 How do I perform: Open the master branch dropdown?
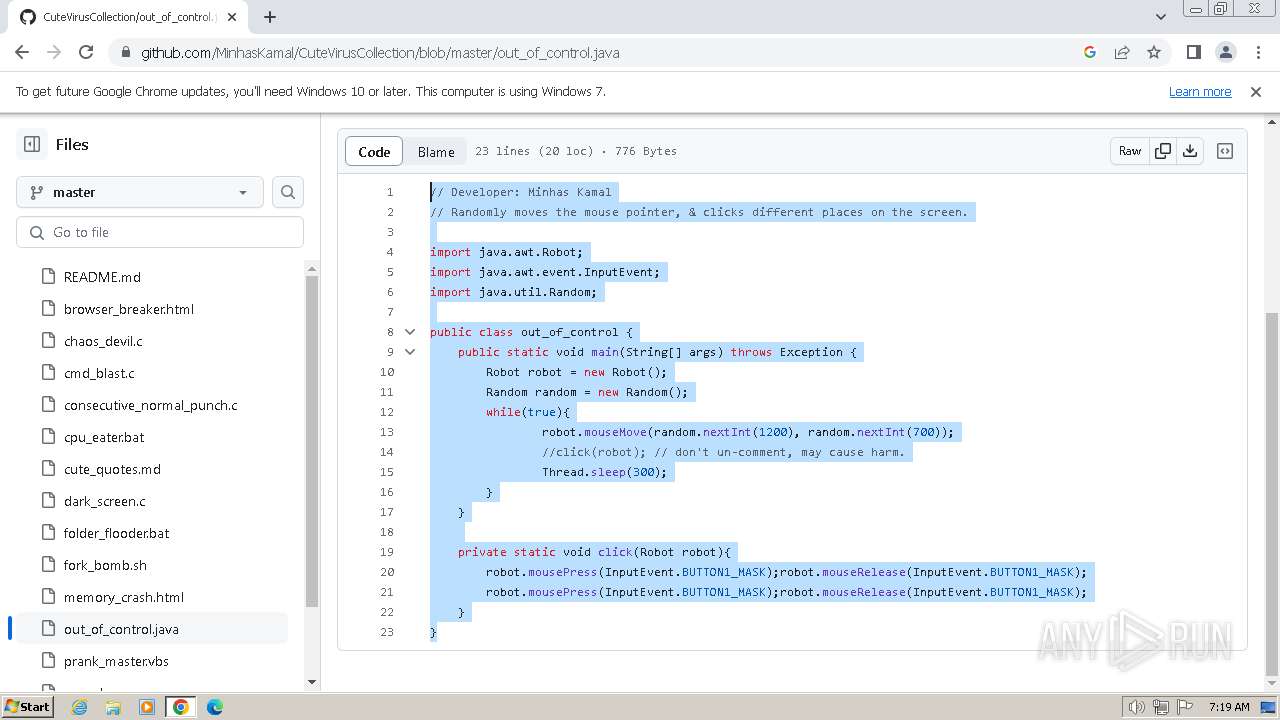pyautogui.click(x=140, y=192)
